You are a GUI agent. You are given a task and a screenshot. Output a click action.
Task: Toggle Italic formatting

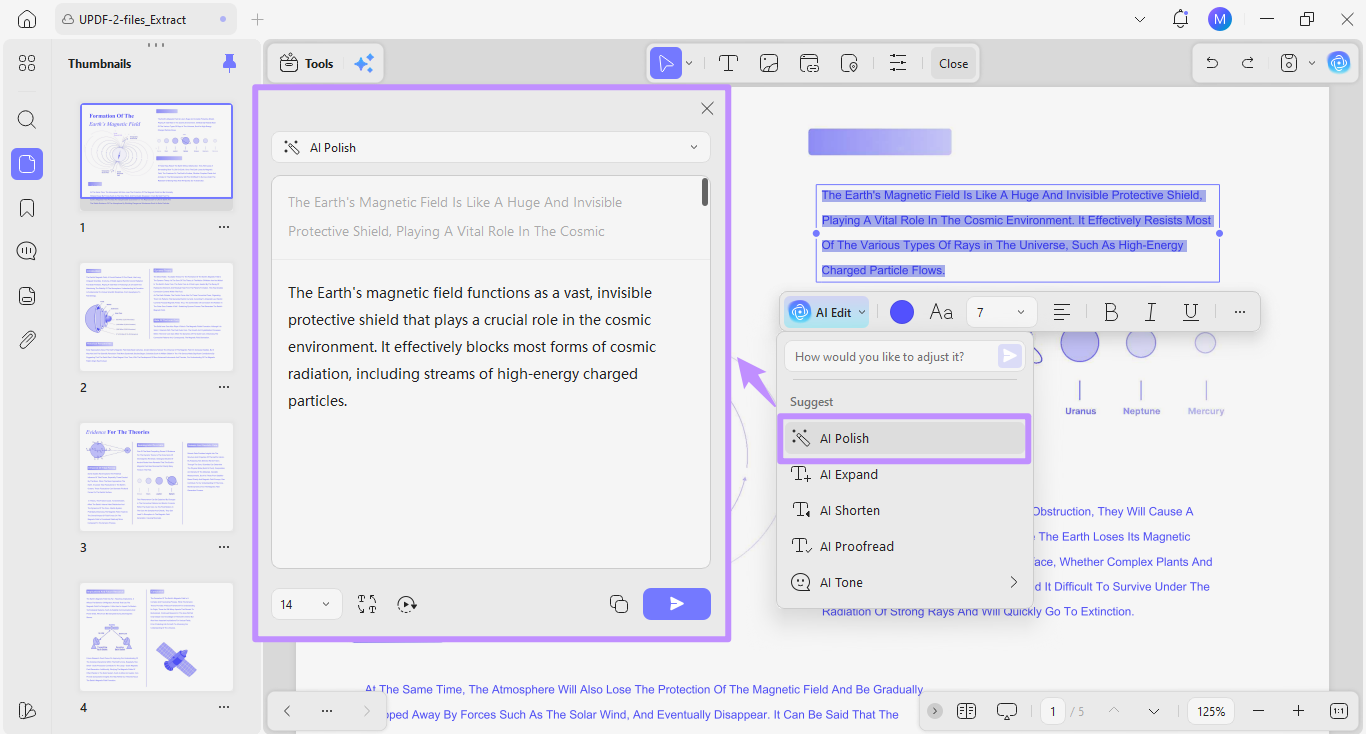[1150, 313]
